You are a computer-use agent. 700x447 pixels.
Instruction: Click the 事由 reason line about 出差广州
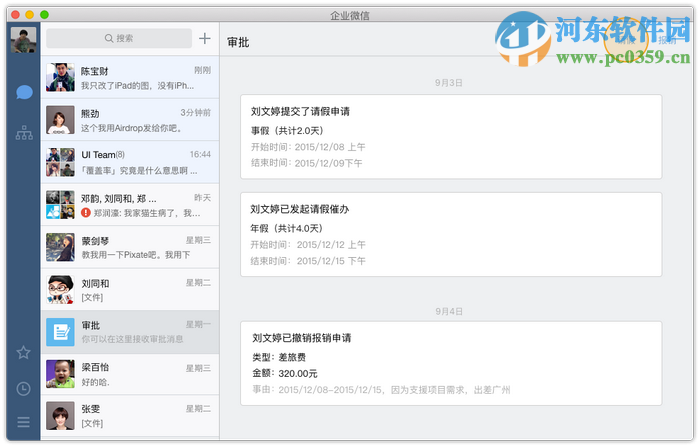381,390
